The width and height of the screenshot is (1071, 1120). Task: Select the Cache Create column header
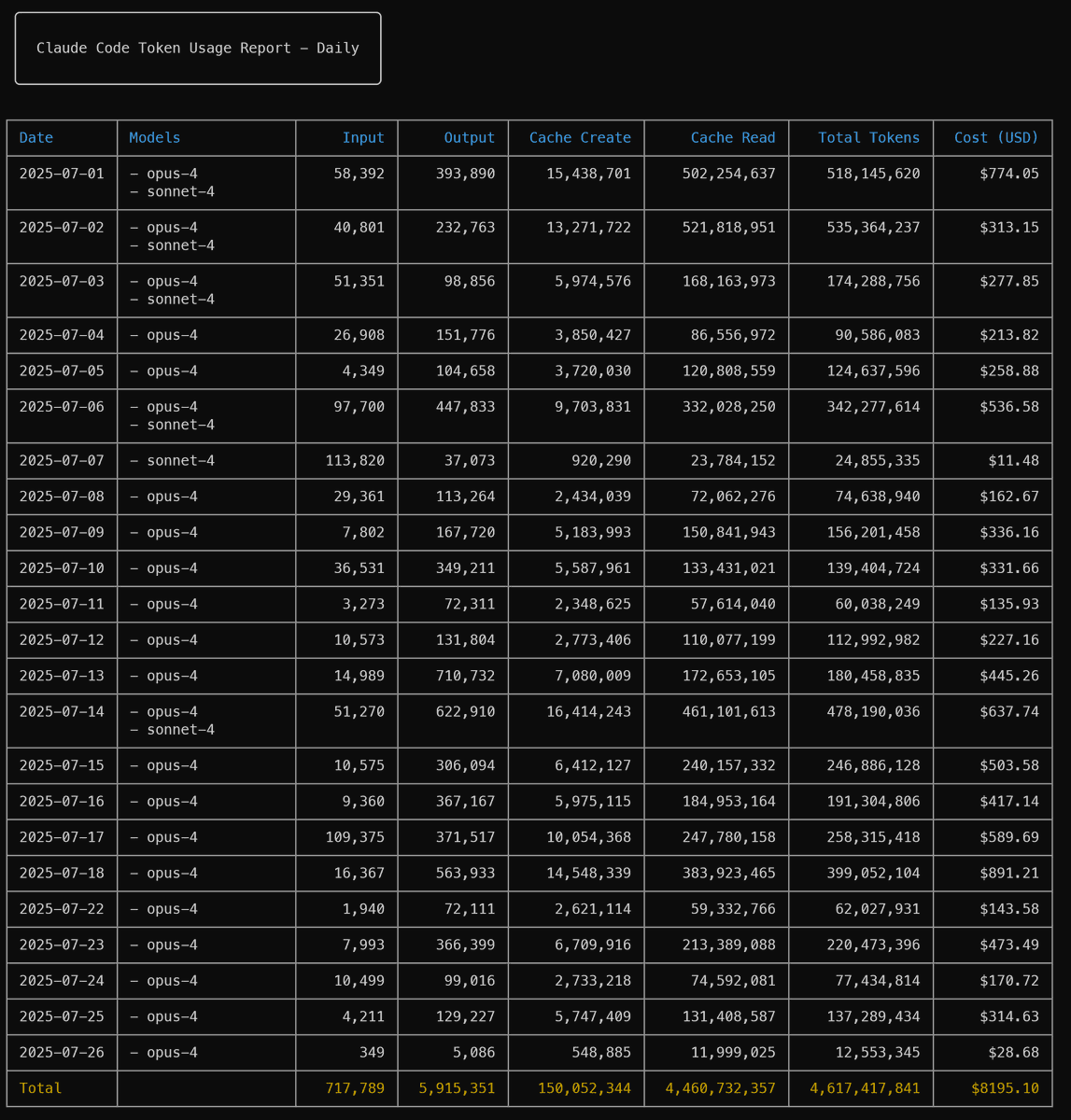click(580, 138)
